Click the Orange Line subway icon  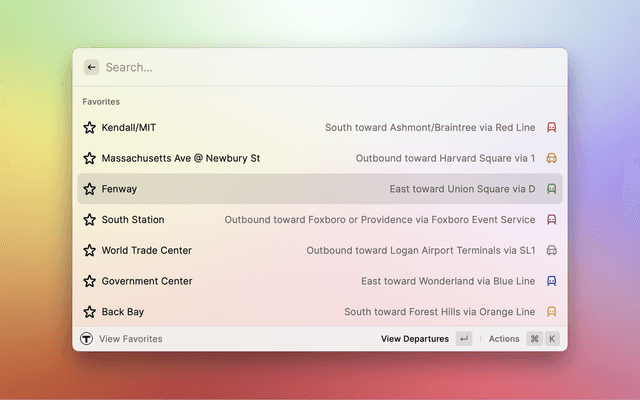click(551, 312)
